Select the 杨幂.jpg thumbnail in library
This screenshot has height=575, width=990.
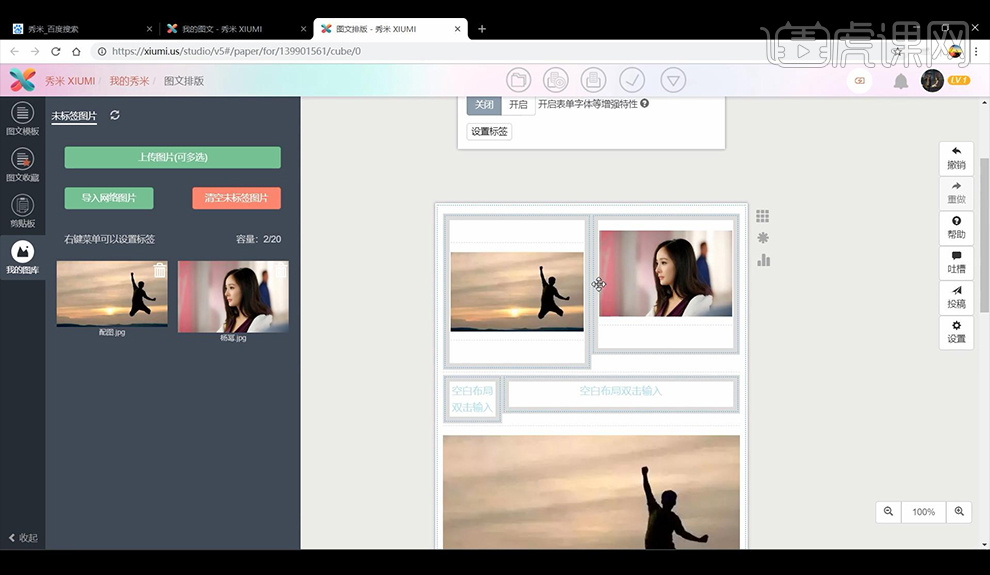(x=233, y=297)
